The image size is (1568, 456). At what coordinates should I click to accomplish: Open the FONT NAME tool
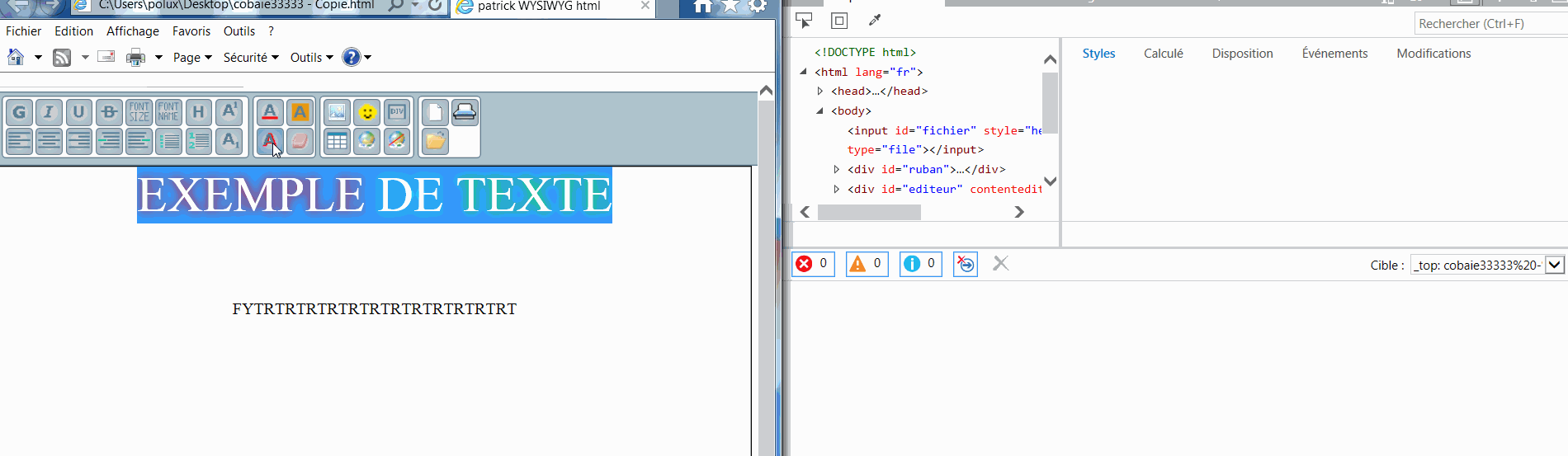click(168, 112)
